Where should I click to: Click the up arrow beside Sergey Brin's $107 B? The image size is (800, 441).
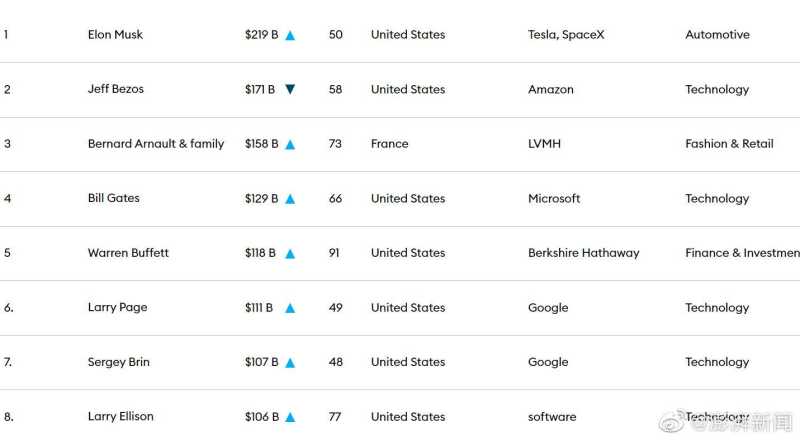coord(290,363)
